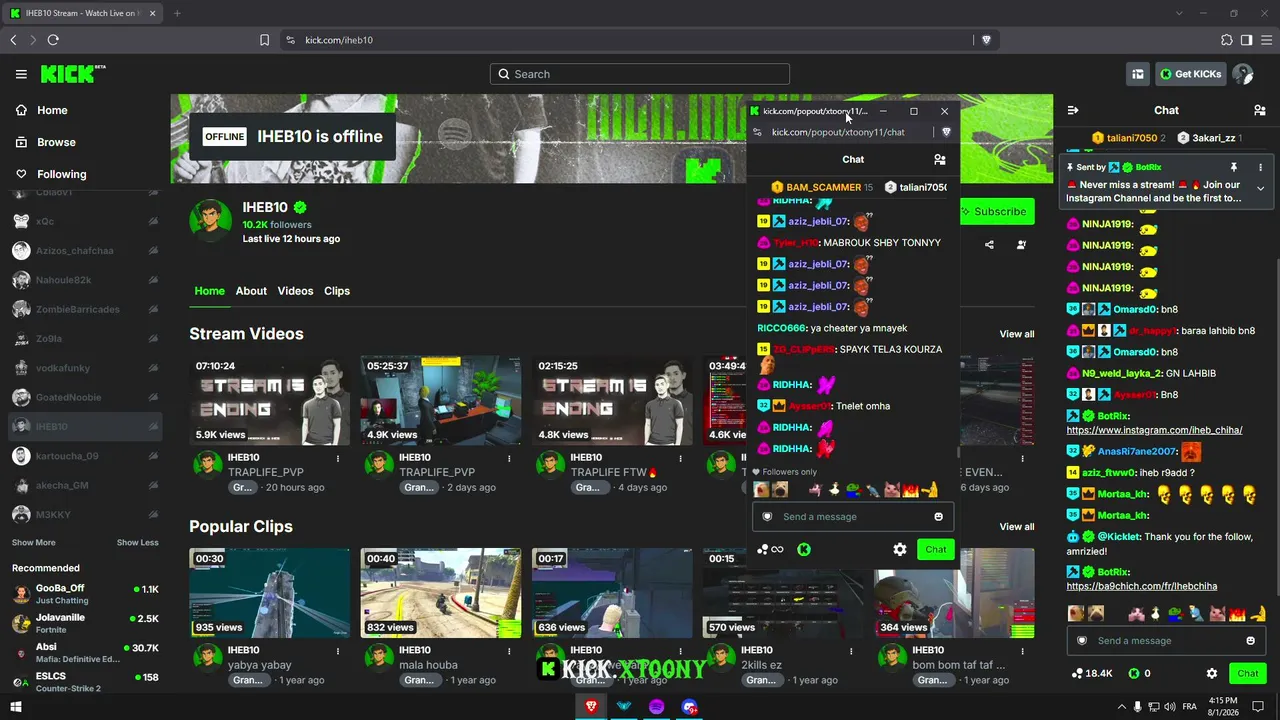Toggle notifications for Azizos_chafchaa

[153, 251]
